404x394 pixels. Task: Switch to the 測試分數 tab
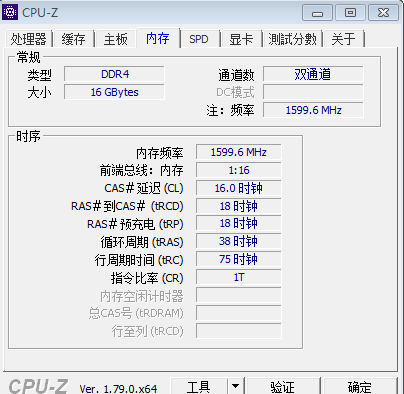coord(292,39)
